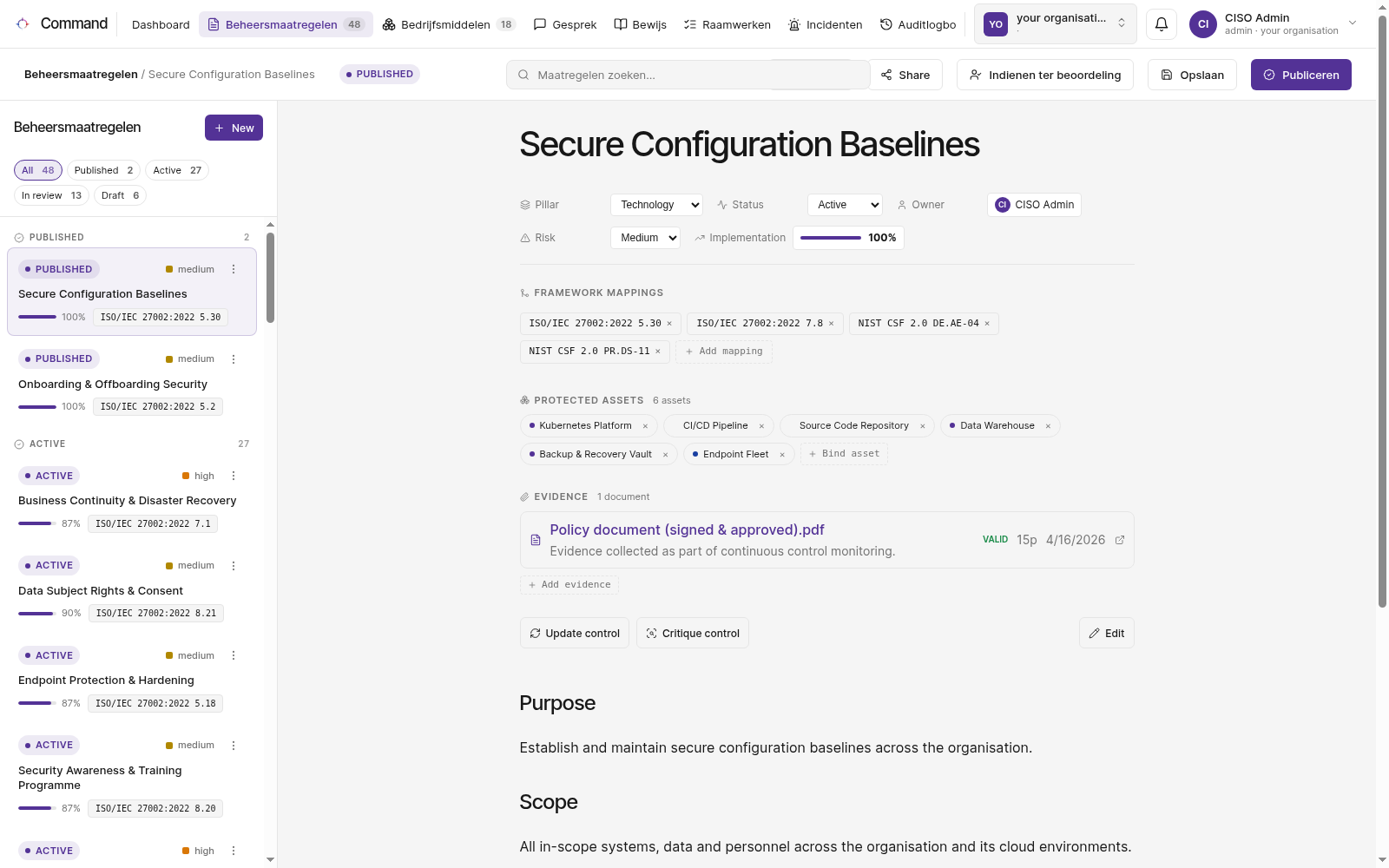This screenshot has width=1389, height=868.
Task: Open the Status Active dropdown
Action: pos(845,205)
